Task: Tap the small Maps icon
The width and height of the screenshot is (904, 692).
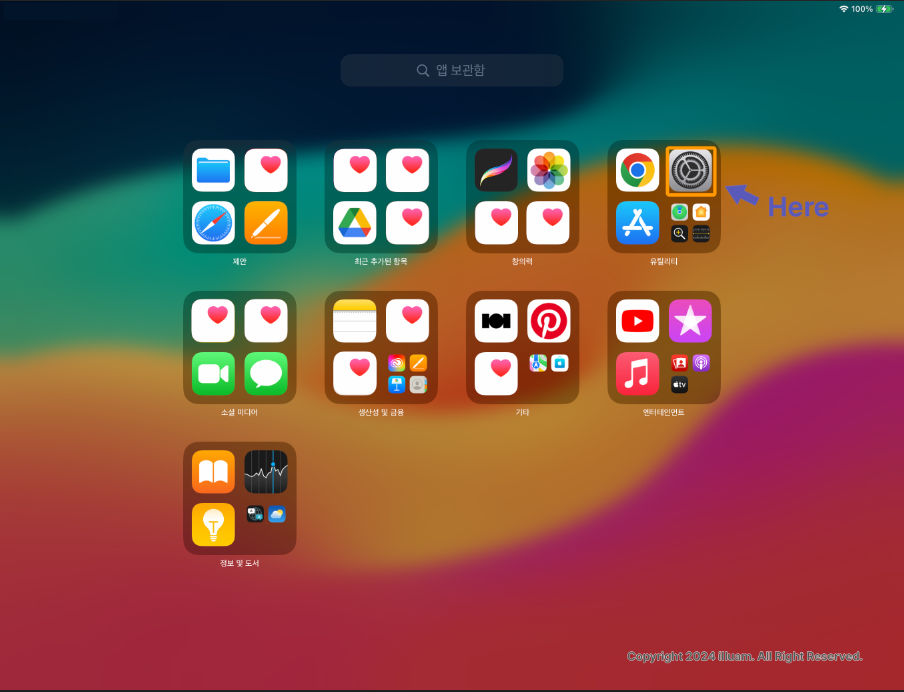Action: point(538,363)
